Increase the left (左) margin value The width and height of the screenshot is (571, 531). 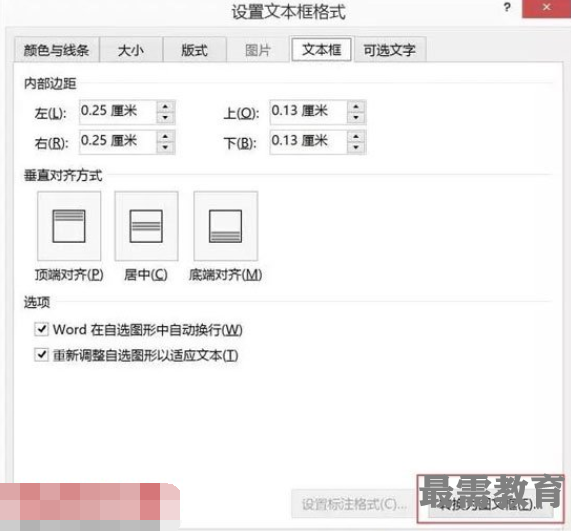[166, 107]
